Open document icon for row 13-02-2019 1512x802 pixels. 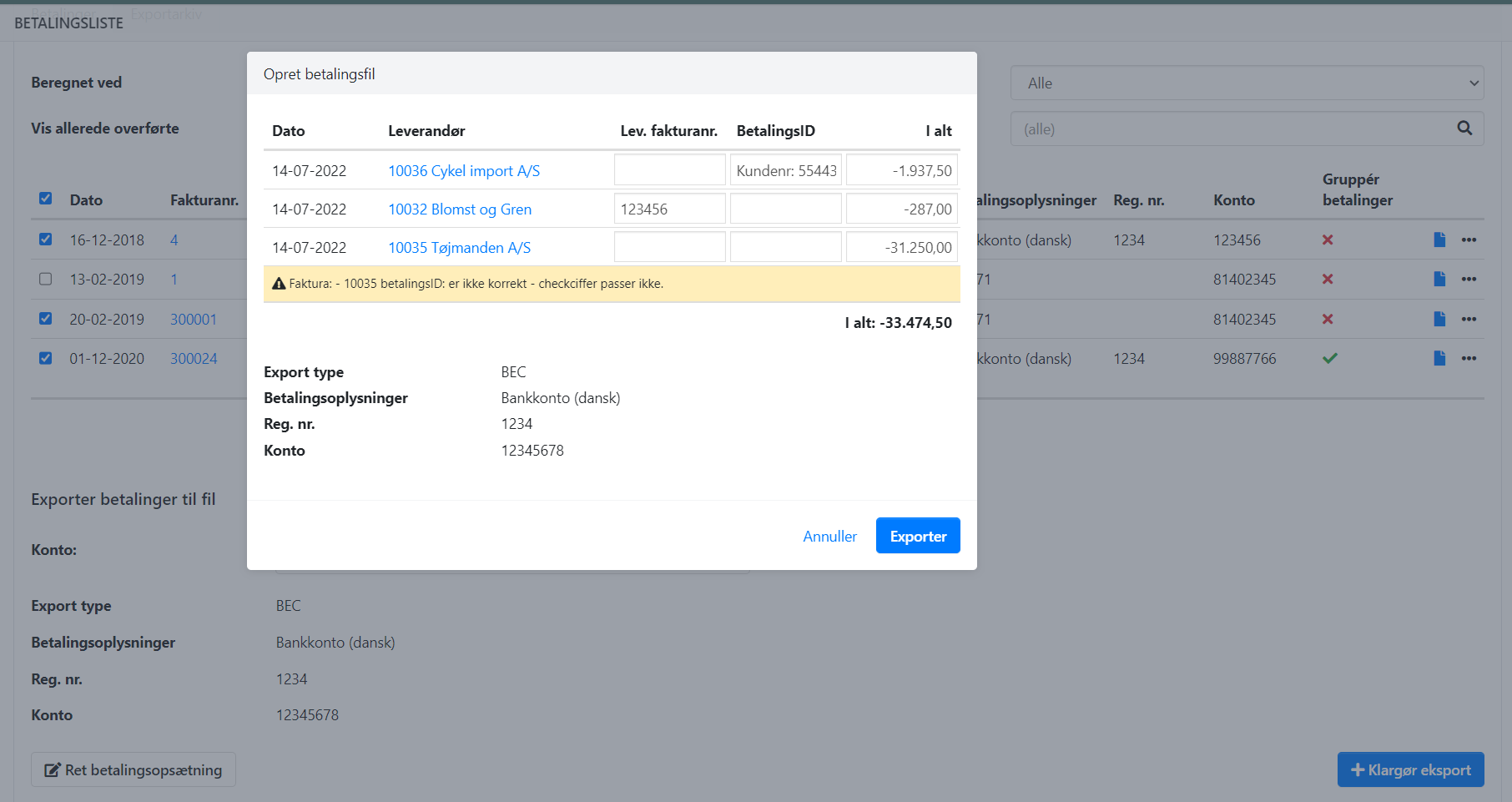(1439, 279)
